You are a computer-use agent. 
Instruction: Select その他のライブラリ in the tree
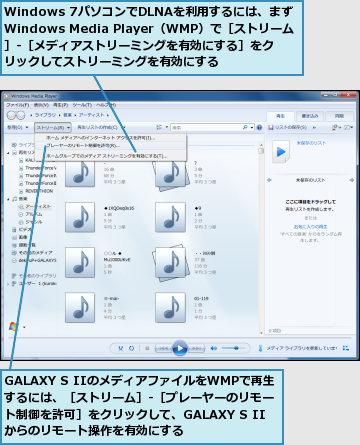pos(34,276)
